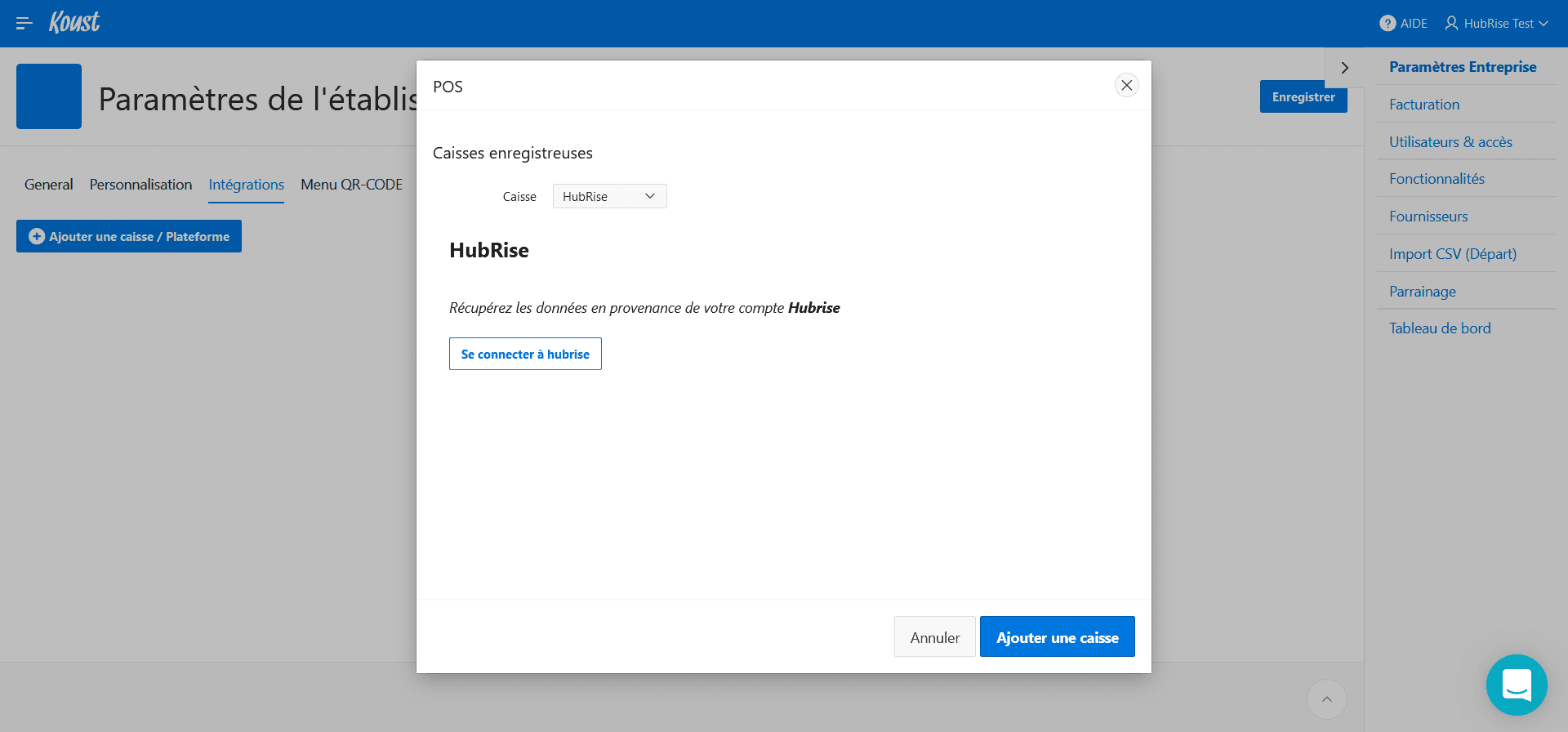Confirm with Ajouter une caisse
The height and width of the screenshot is (732, 1568).
coord(1058,636)
